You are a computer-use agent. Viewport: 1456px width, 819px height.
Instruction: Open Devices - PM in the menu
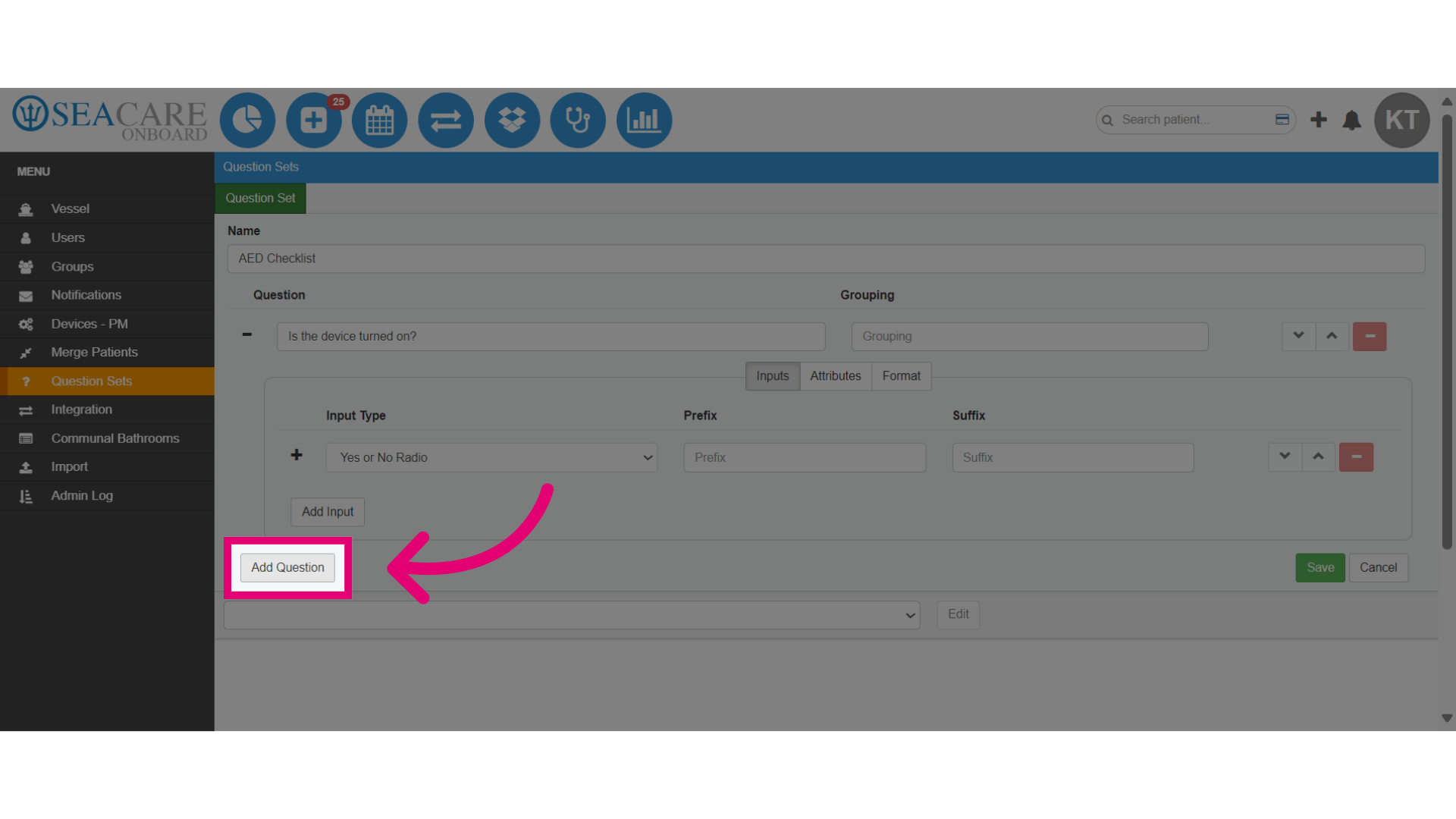107,324
